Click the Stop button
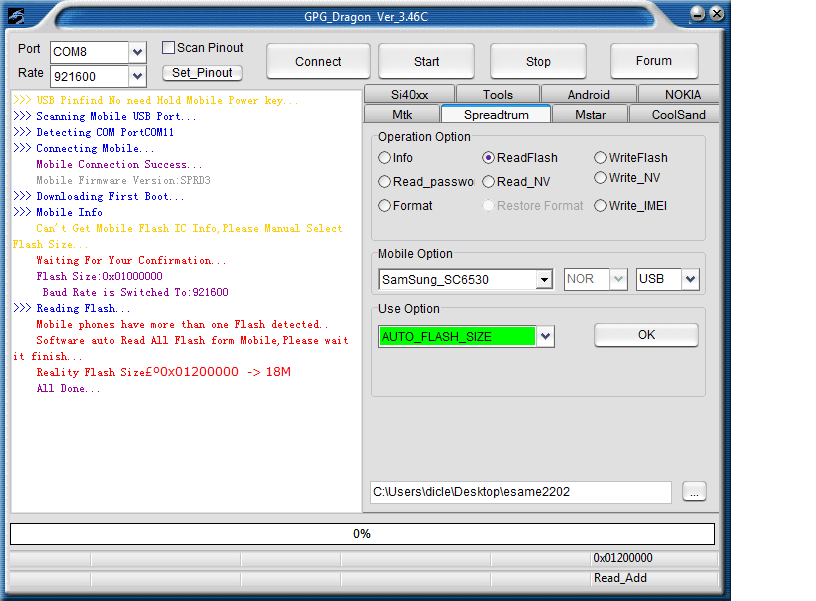 (538, 61)
